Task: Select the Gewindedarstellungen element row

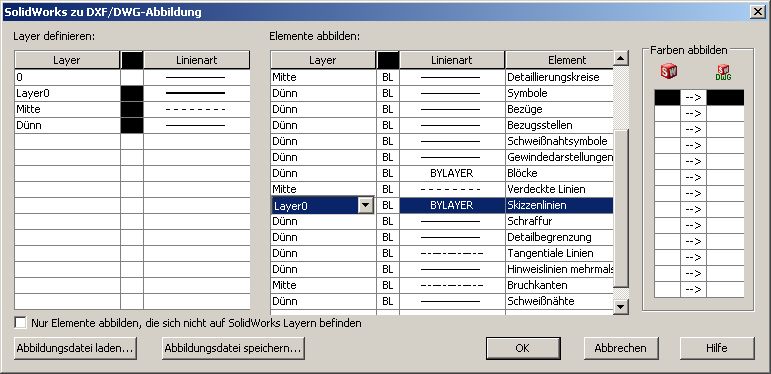Action: (560, 157)
